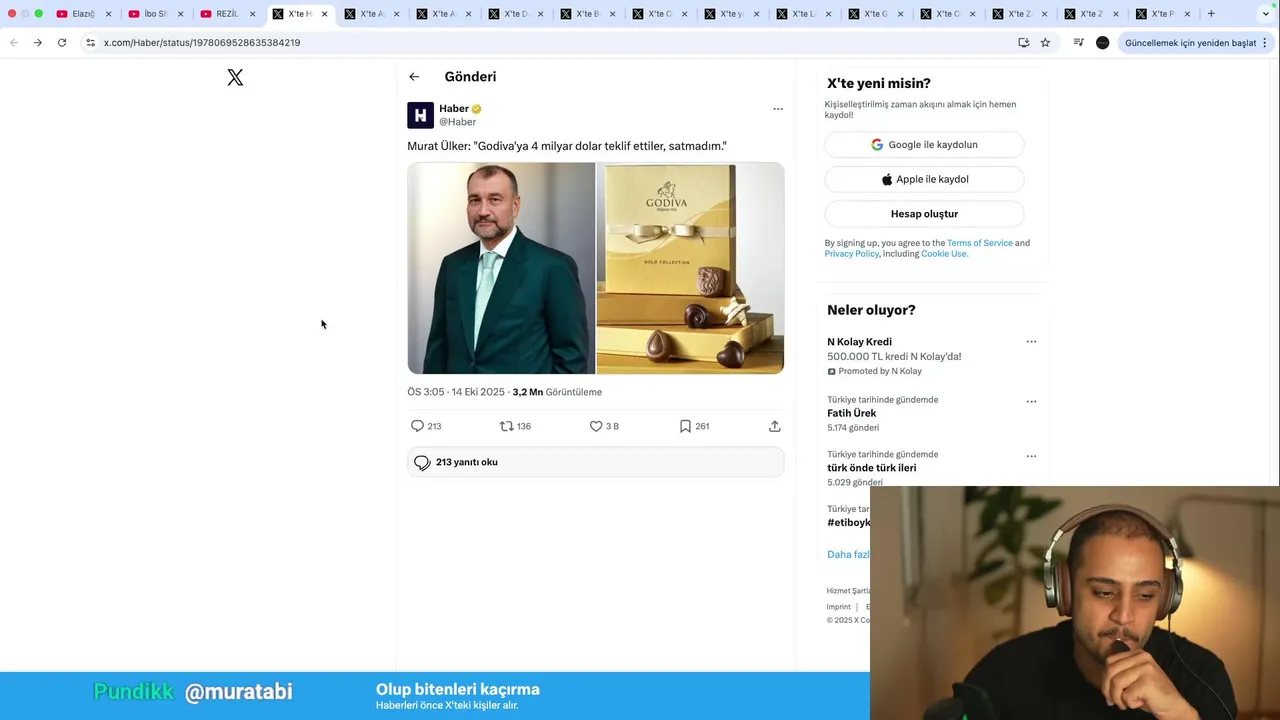
Task: Open the Haber profile avatar
Action: (x=420, y=115)
